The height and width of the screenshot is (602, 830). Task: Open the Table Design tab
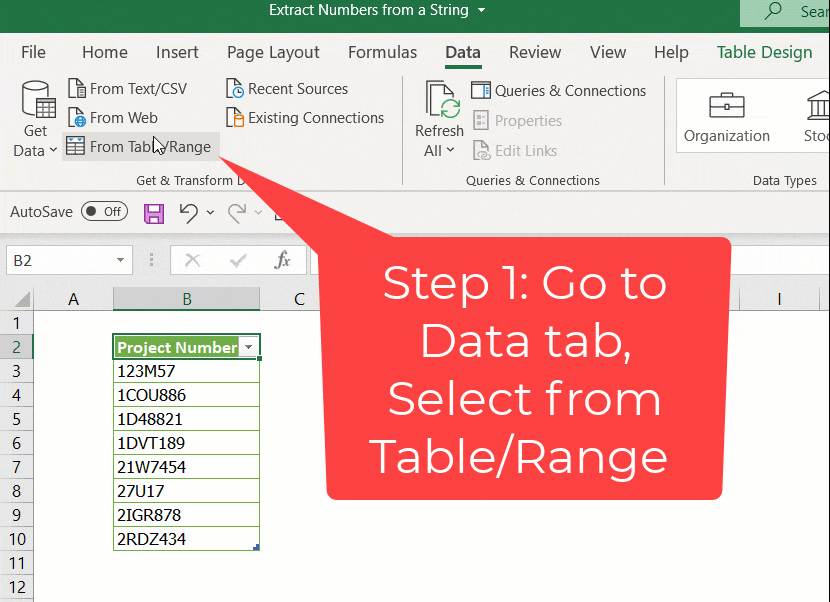click(x=764, y=53)
